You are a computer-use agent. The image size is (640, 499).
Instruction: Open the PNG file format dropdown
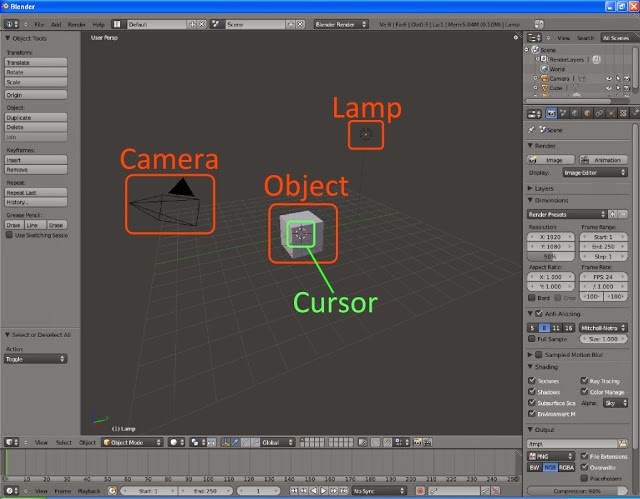[551, 456]
